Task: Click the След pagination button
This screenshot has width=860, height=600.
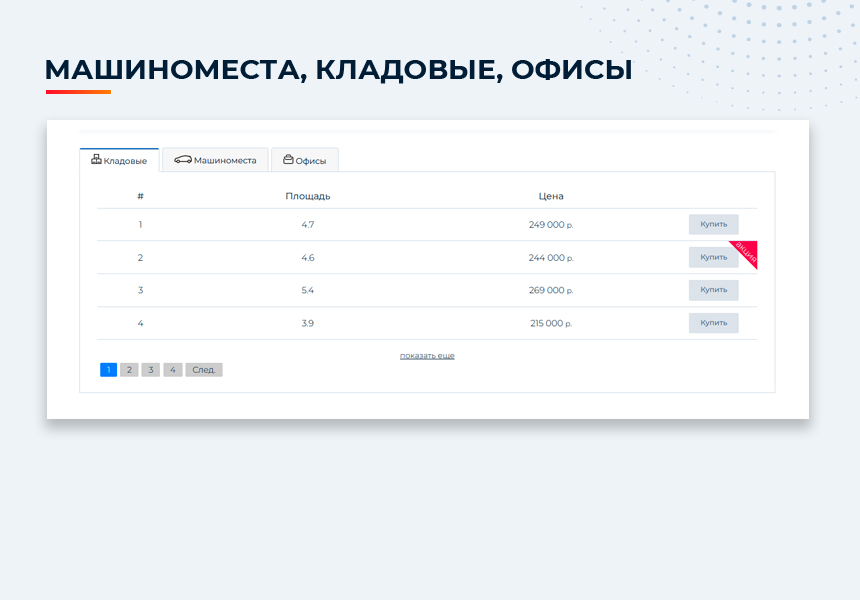Action: click(203, 369)
